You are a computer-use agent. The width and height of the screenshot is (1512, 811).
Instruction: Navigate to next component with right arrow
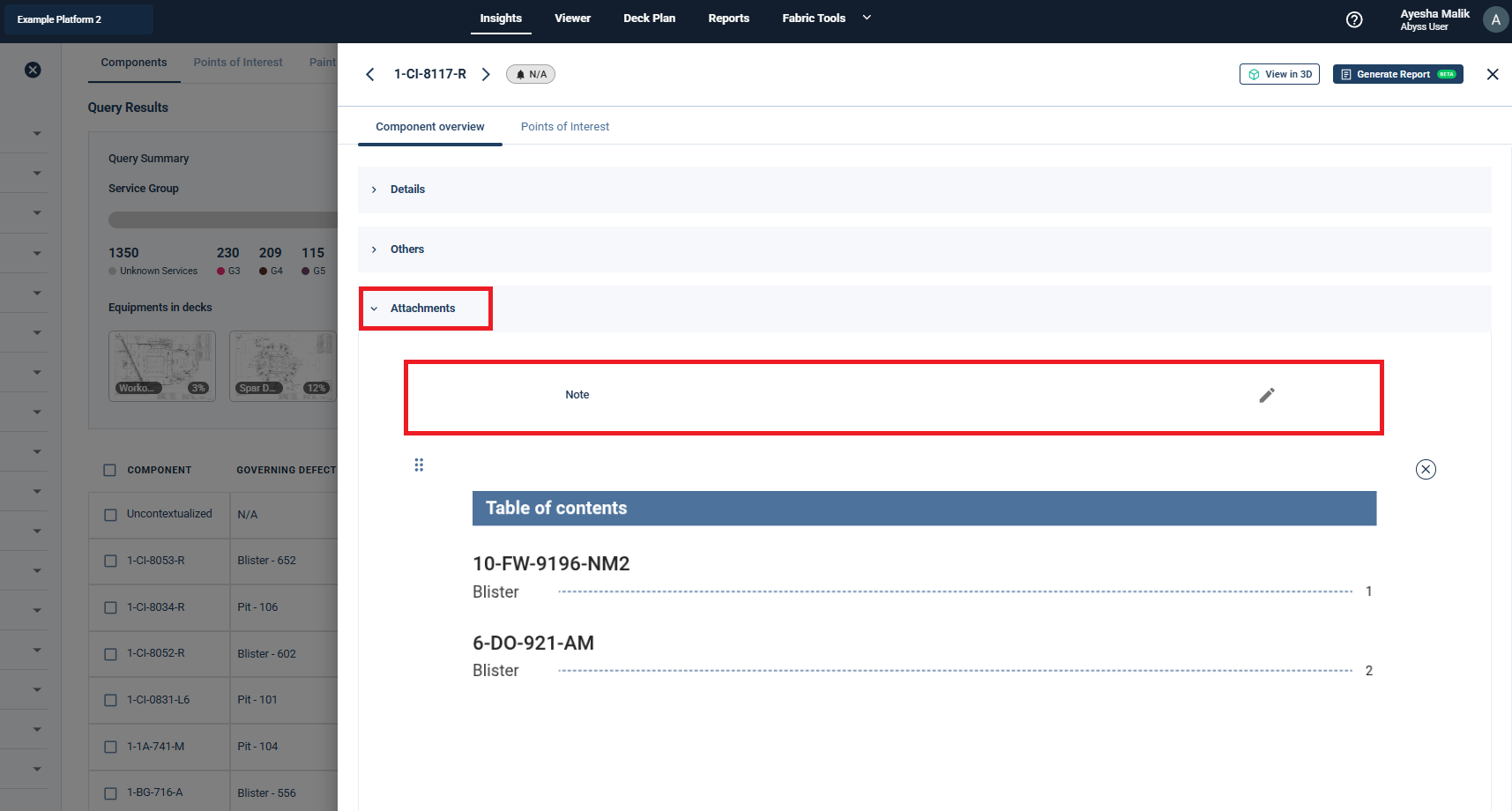click(x=486, y=74)
